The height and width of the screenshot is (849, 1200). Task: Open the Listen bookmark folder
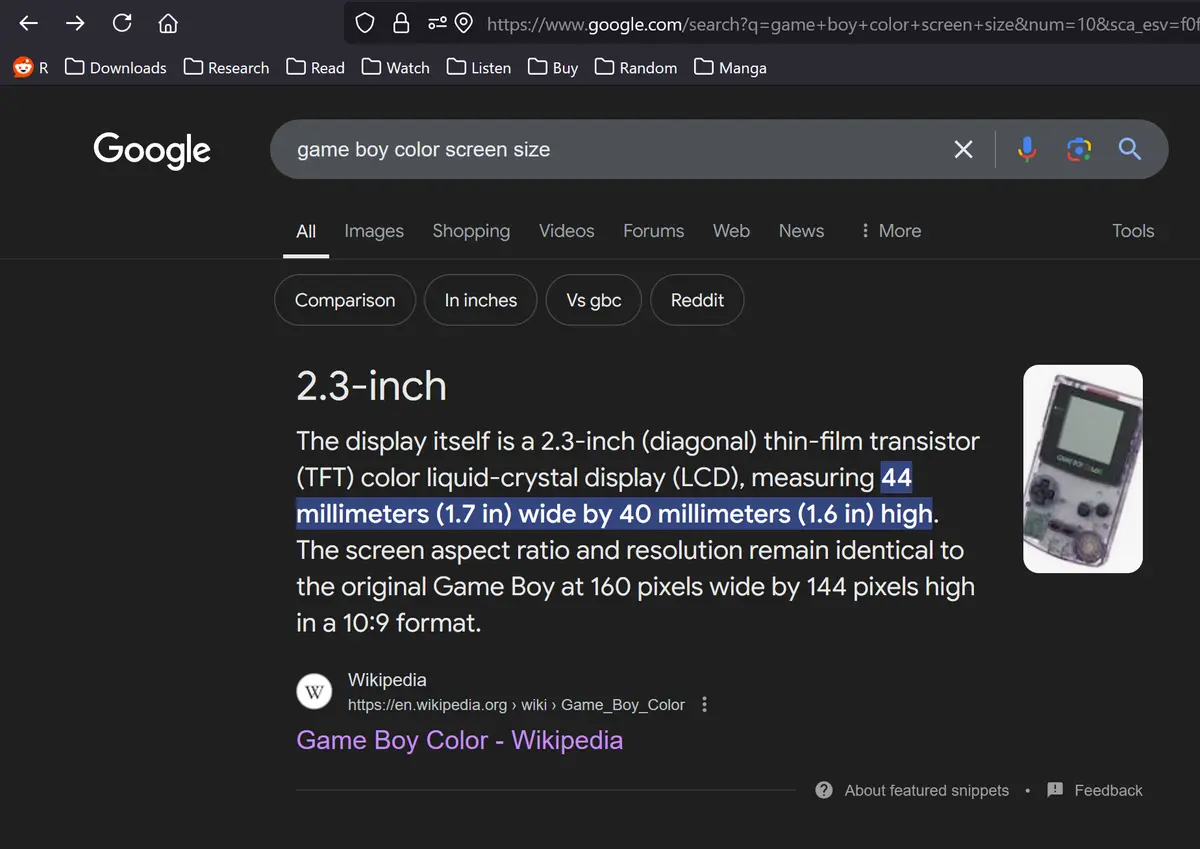point(479,68)
